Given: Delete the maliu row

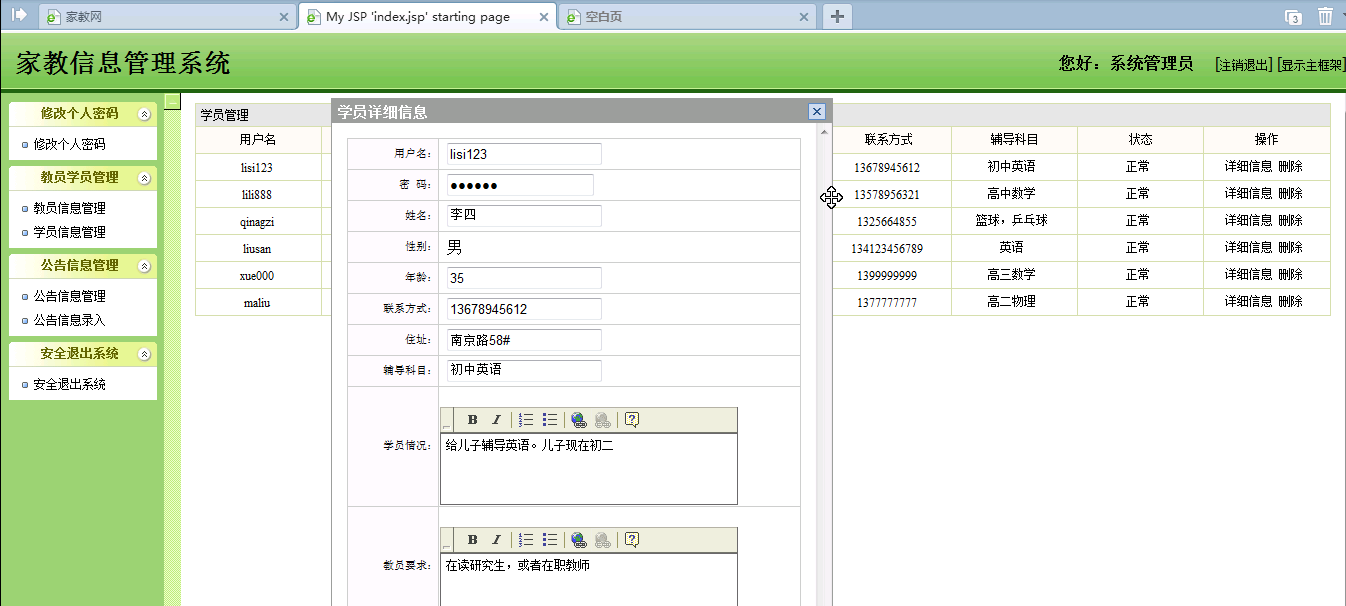Looking at the screenshot, I should coord(1290,301).
